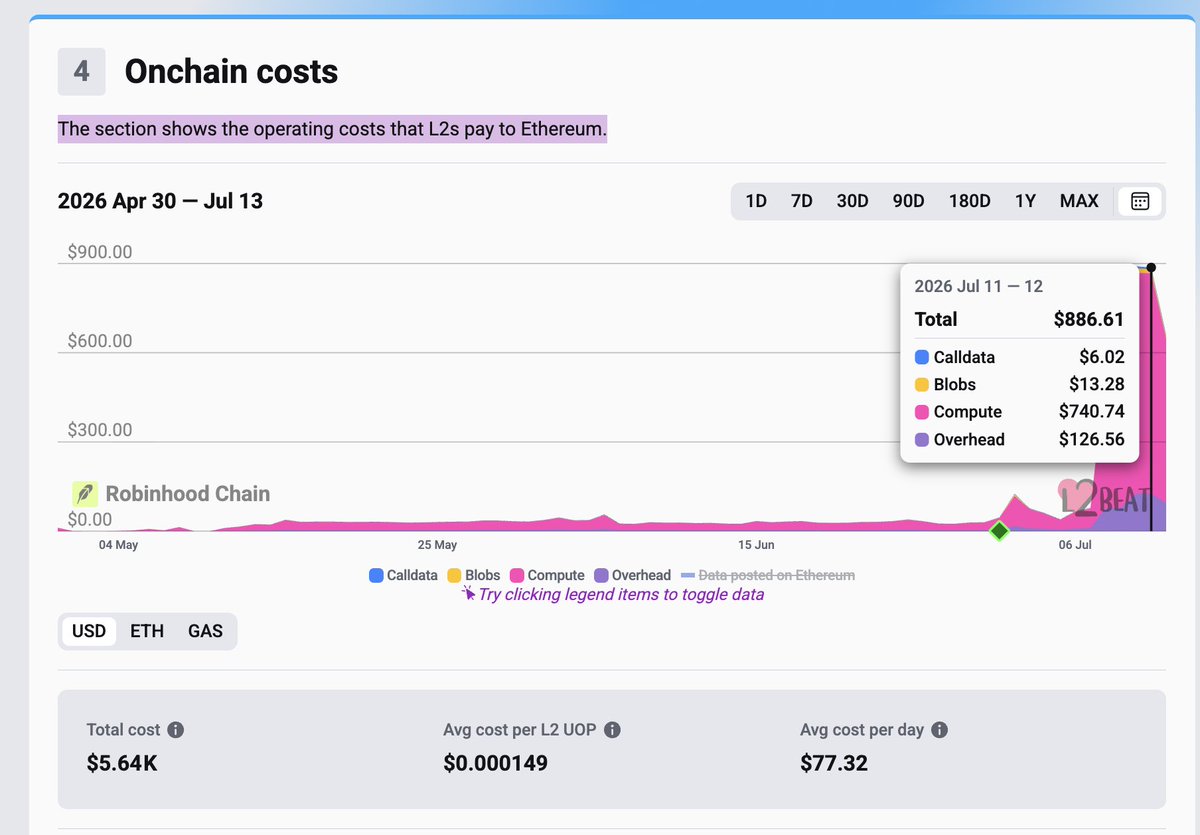Screen dimensions: 1200x835
Task: Select the MAX time range
Action: [x=1079, y=201]
